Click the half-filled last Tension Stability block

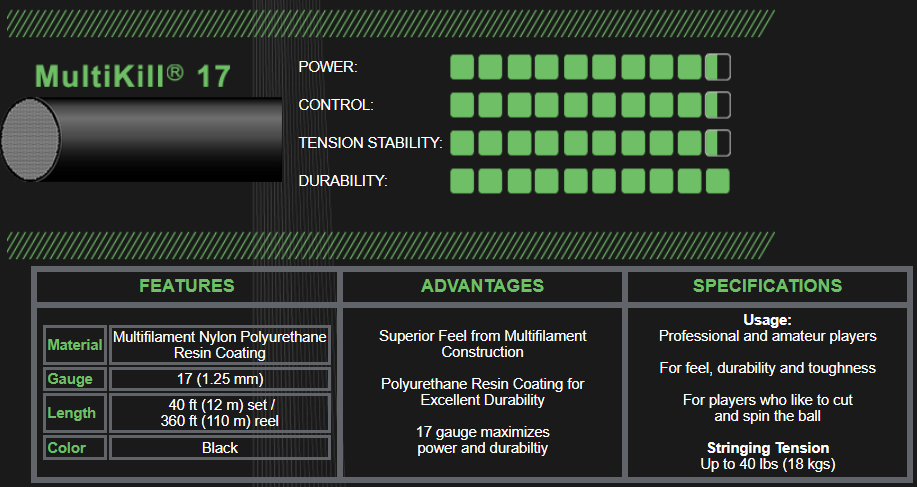coord(717,143)
